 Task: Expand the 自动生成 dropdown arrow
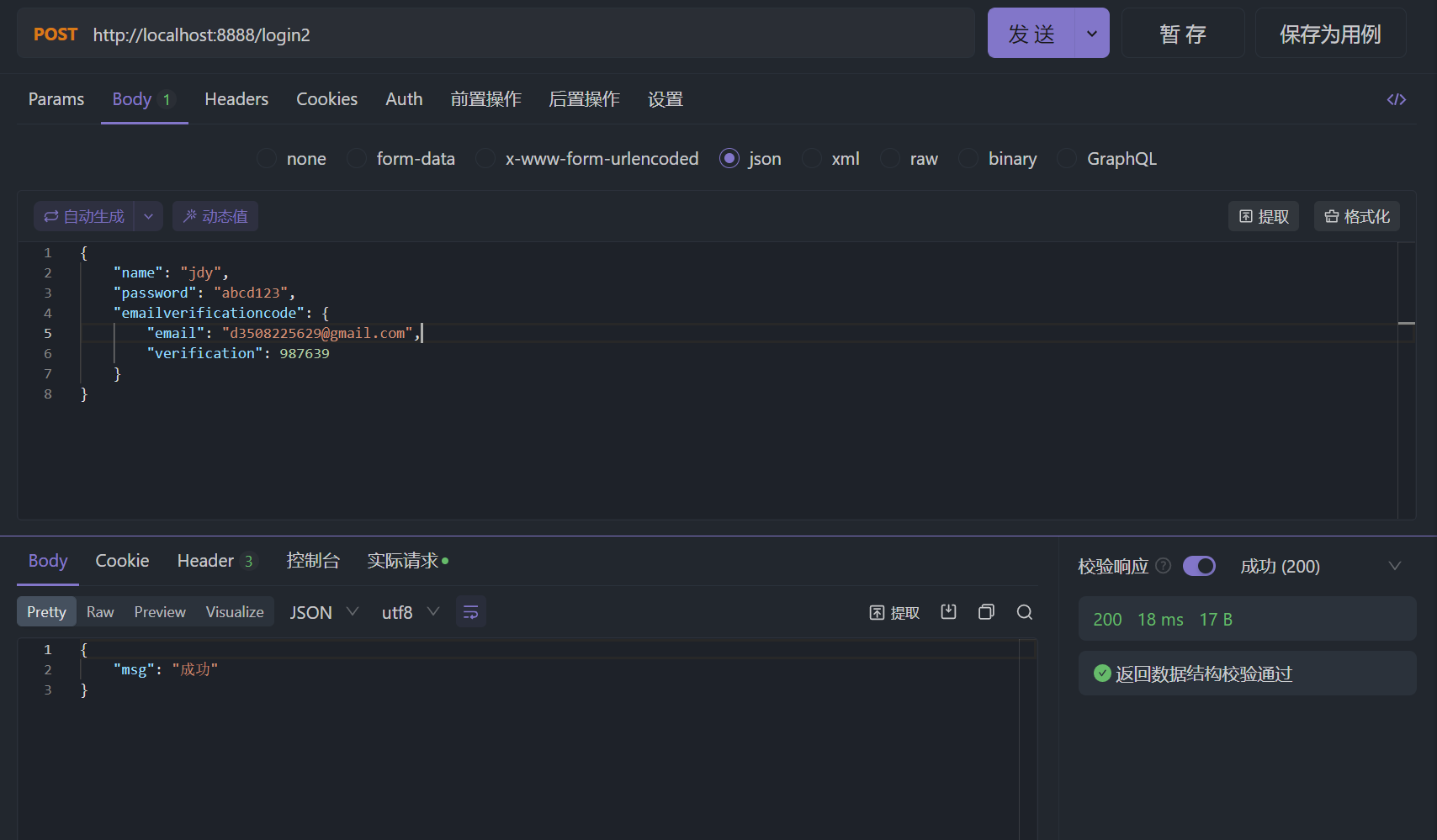[x=148, y=216]
